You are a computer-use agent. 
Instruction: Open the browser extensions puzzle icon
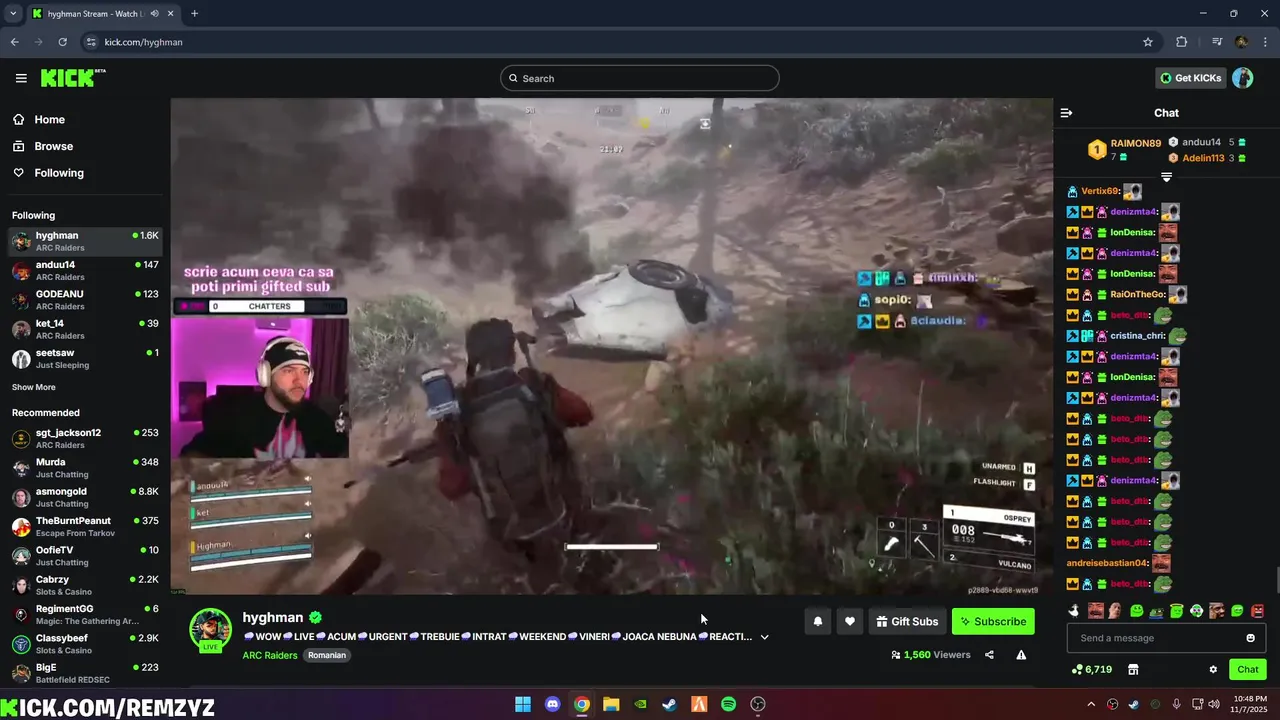1181,42
